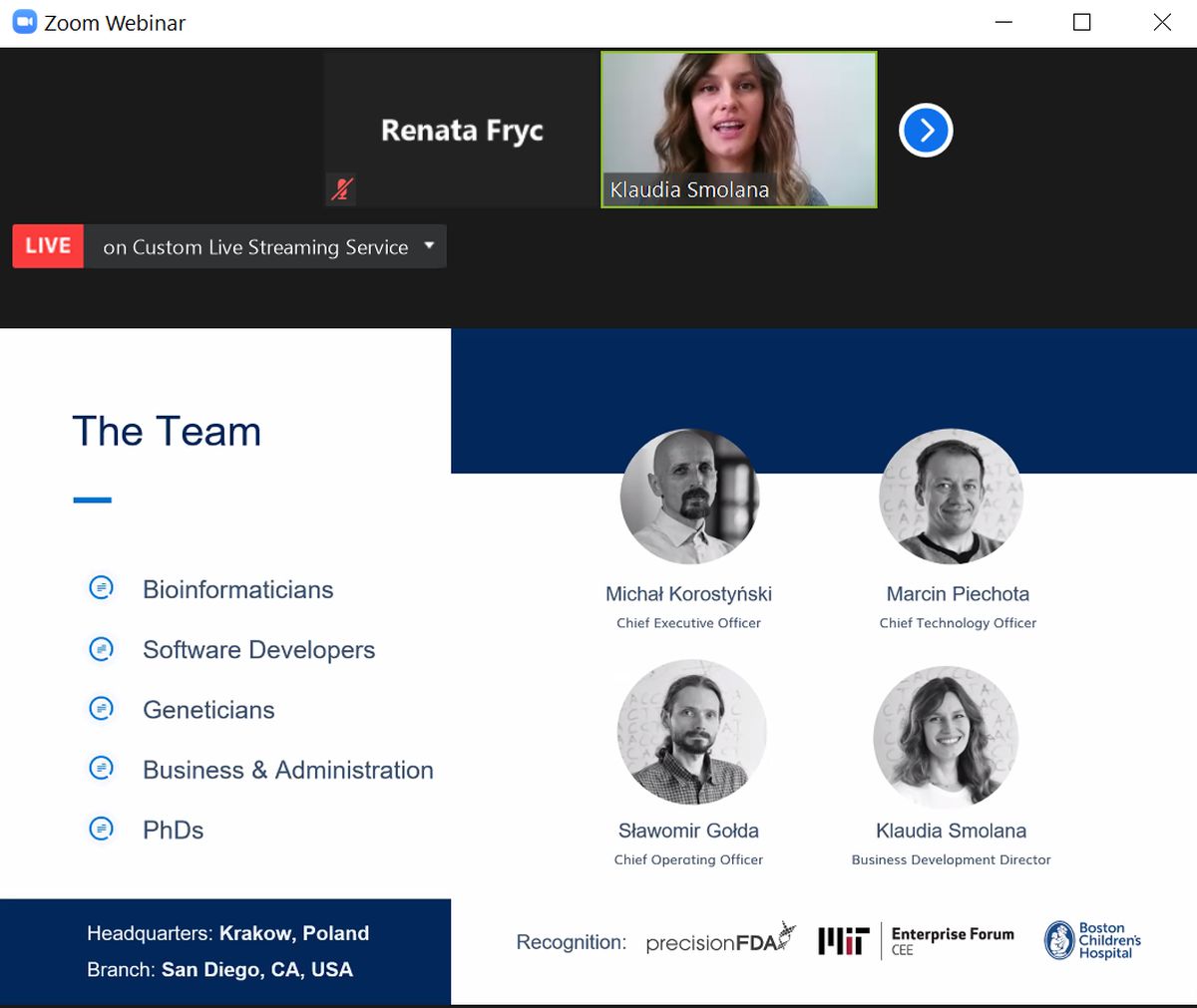Click the 'Zoom Webinar' window title
The image size is (1197, 1008).
point(115,23)
